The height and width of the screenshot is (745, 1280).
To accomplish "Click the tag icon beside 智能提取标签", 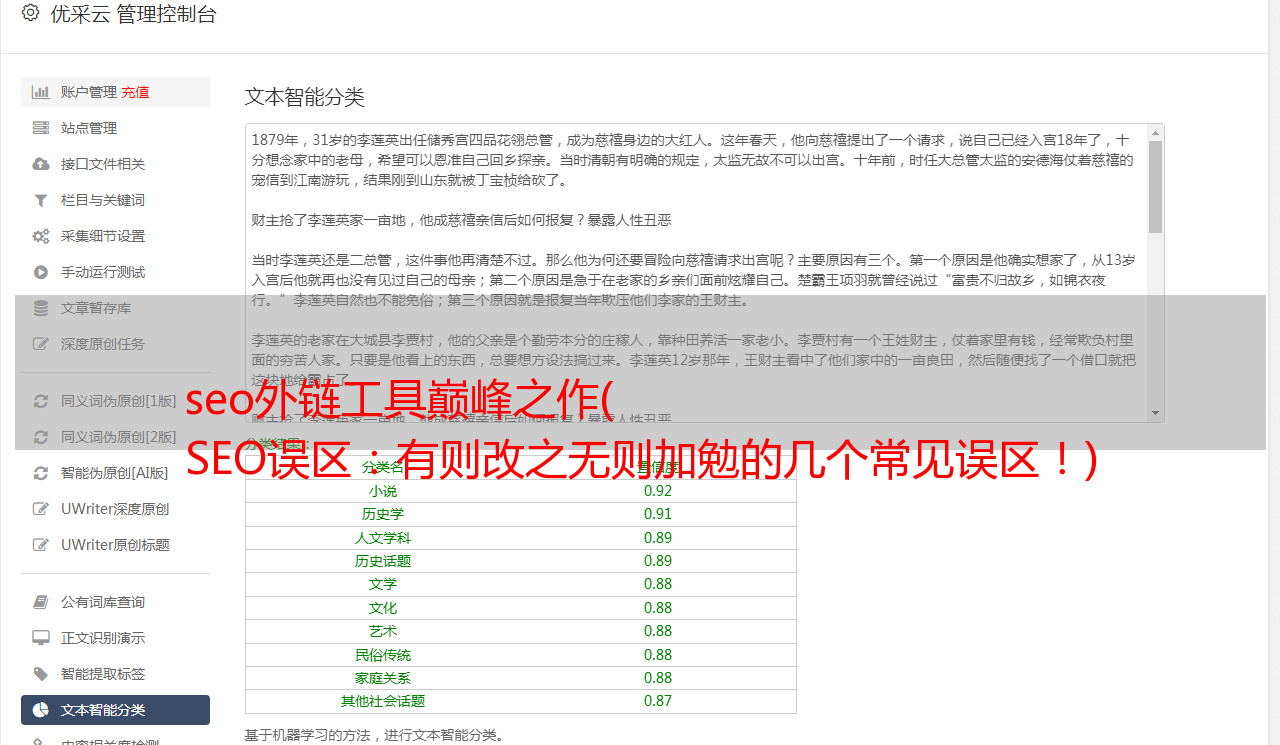I will point(41,674).
